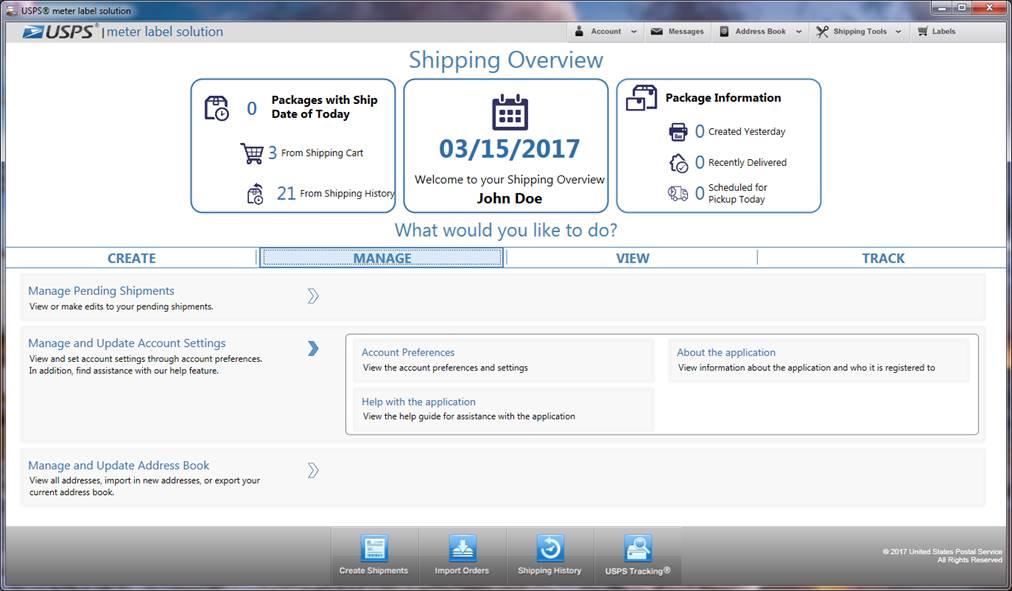Click the calendar icon above the date
This screenshot has height=591, width=1012.
point(510,112)
